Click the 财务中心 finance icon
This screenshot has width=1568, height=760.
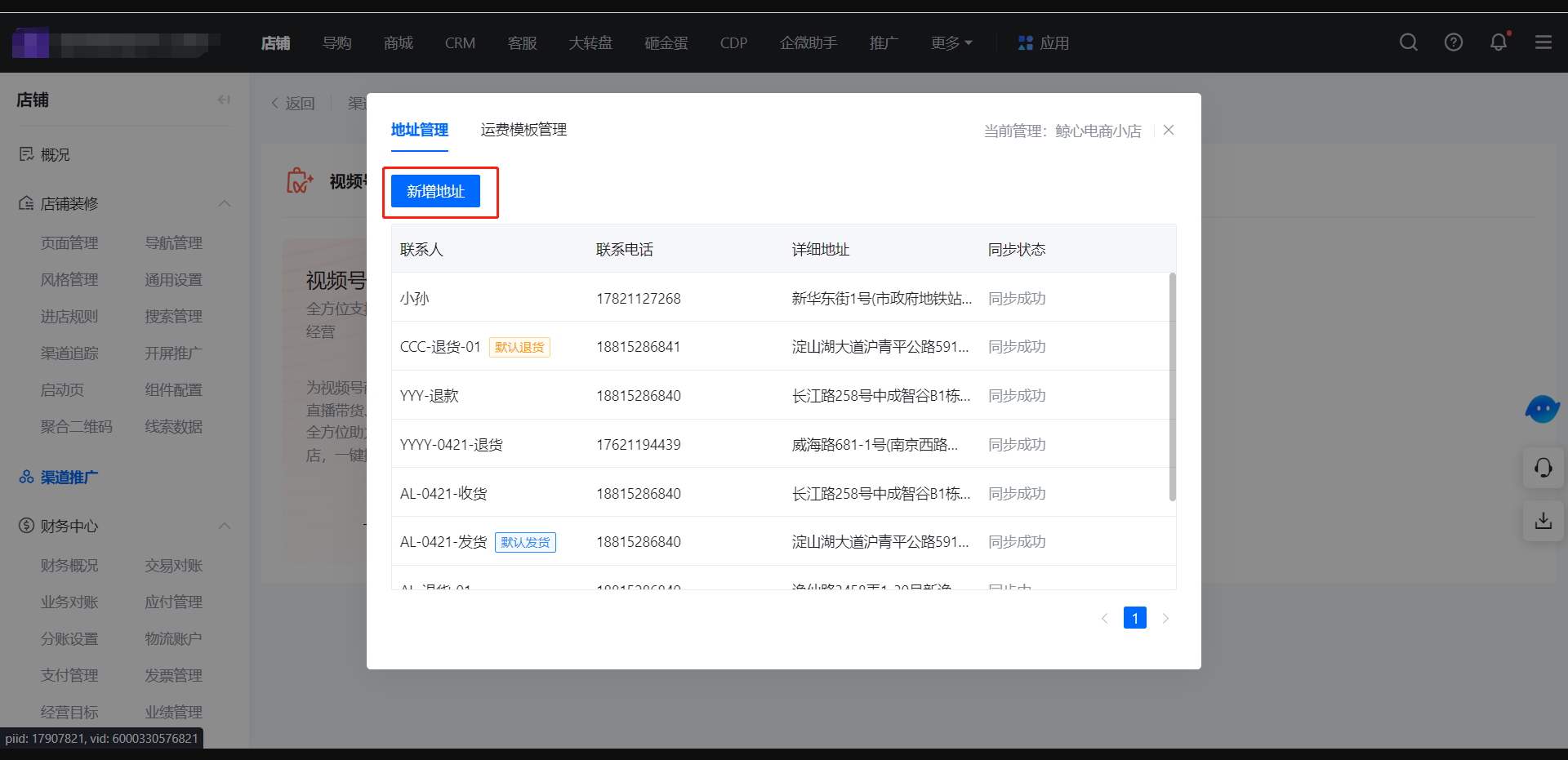point(26,526)
